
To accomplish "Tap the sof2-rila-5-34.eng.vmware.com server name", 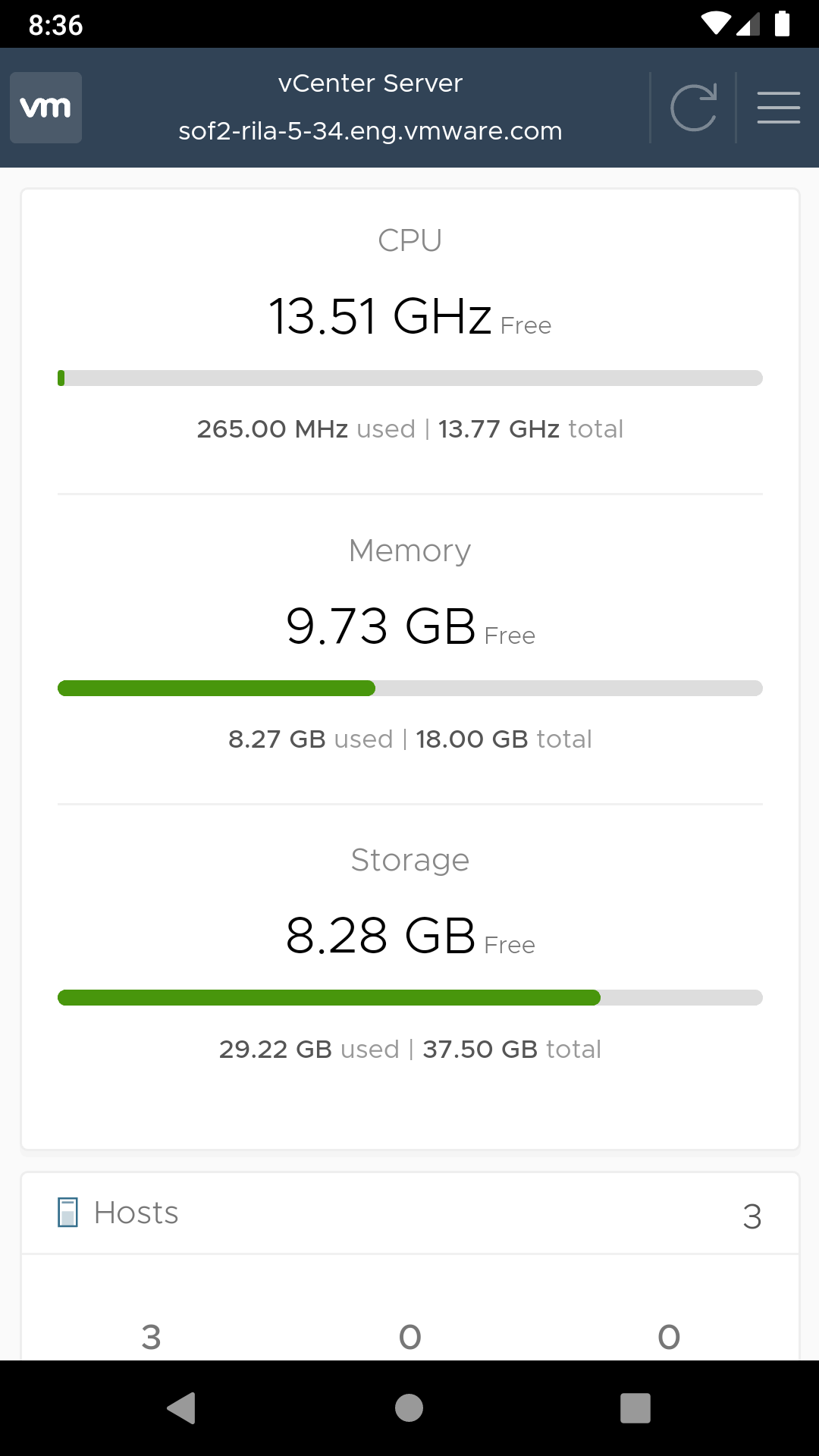I will coord(370,131).
